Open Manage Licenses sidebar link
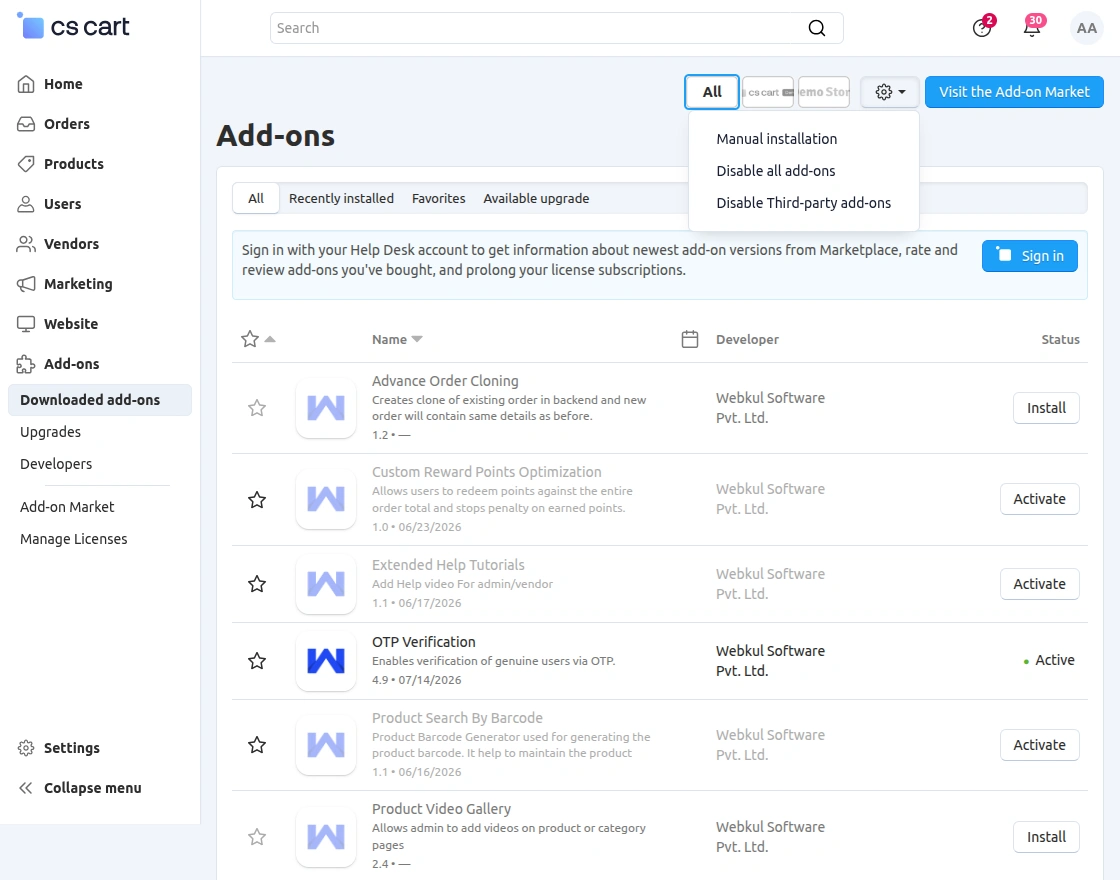This screenshot has height=880, width=1120. coord(74,539)
